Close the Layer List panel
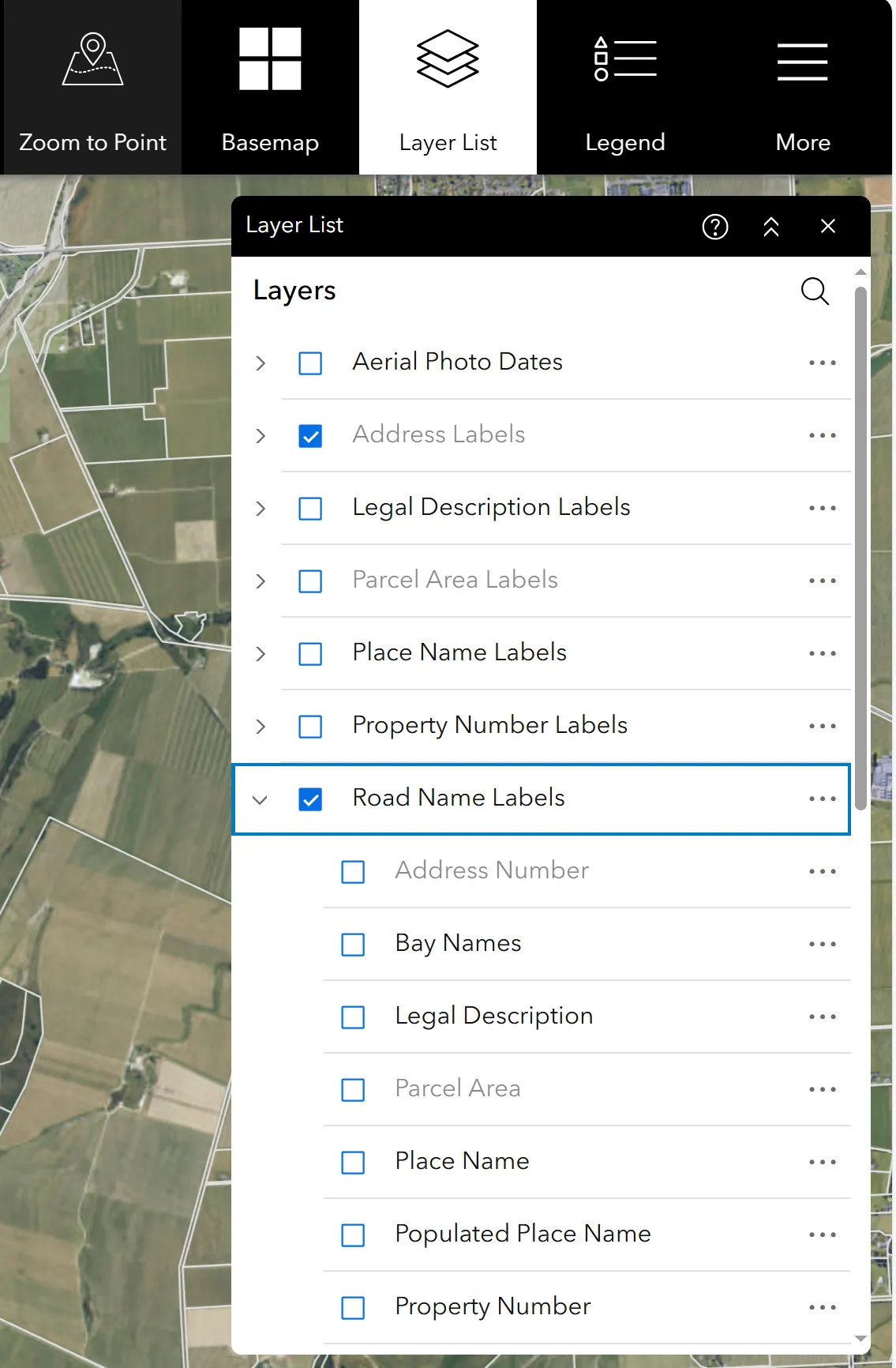This screenshot has height=1368, width=896. point(828,227)
